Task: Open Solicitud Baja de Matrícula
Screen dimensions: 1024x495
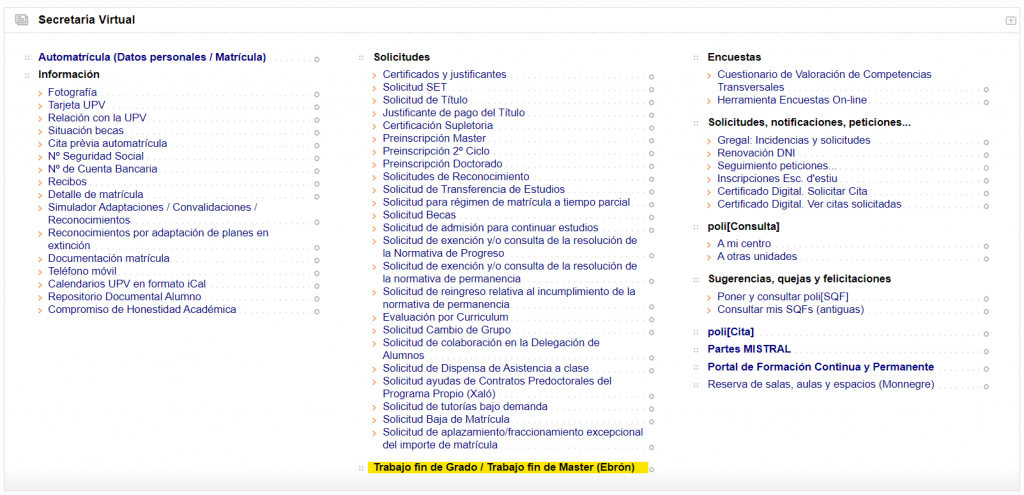Action: [x=446, y=419]
